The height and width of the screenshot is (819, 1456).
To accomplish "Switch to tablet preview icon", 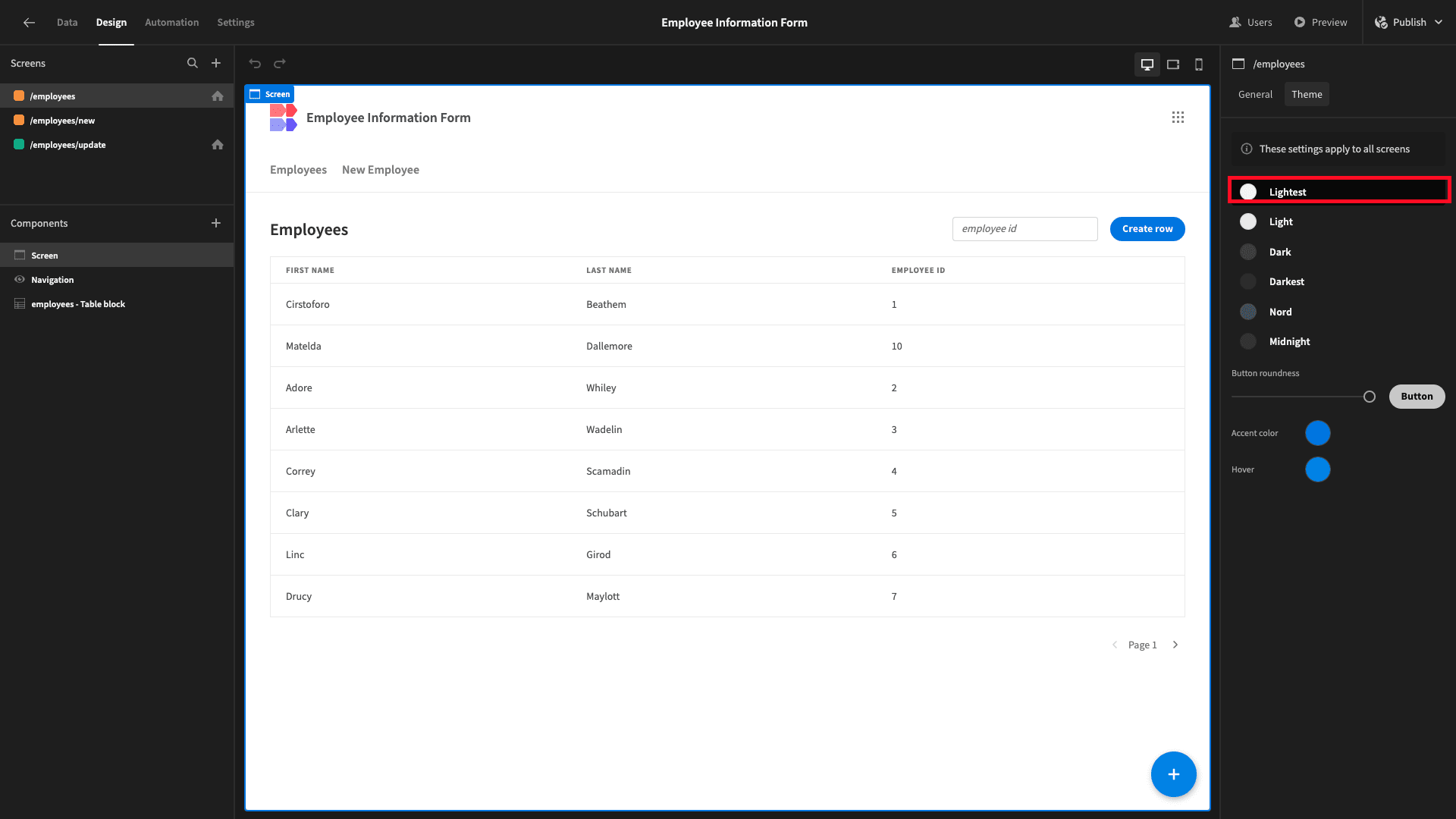I will point(1173,64).
